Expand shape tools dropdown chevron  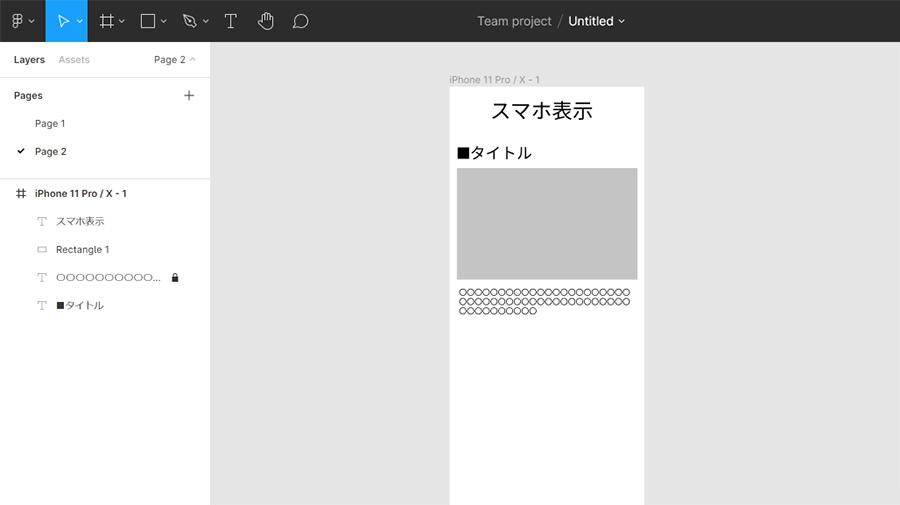point(164,21)
